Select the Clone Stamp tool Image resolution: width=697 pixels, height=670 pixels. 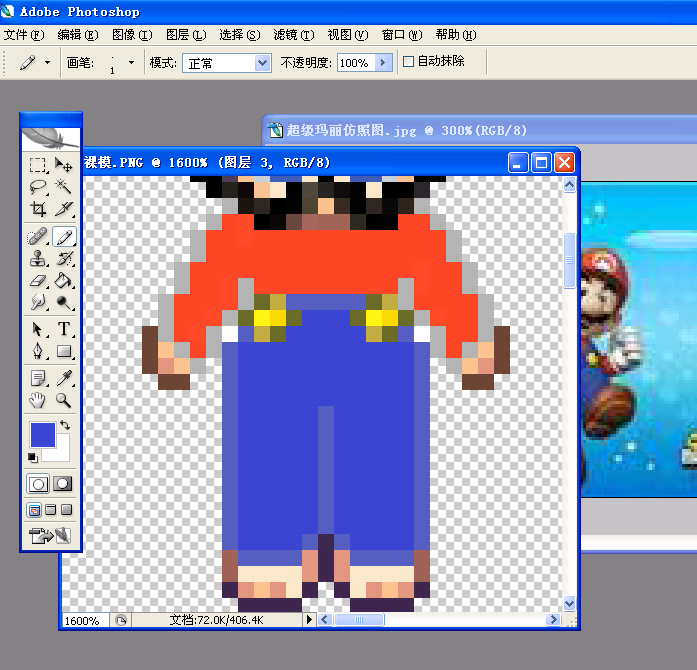38,258
